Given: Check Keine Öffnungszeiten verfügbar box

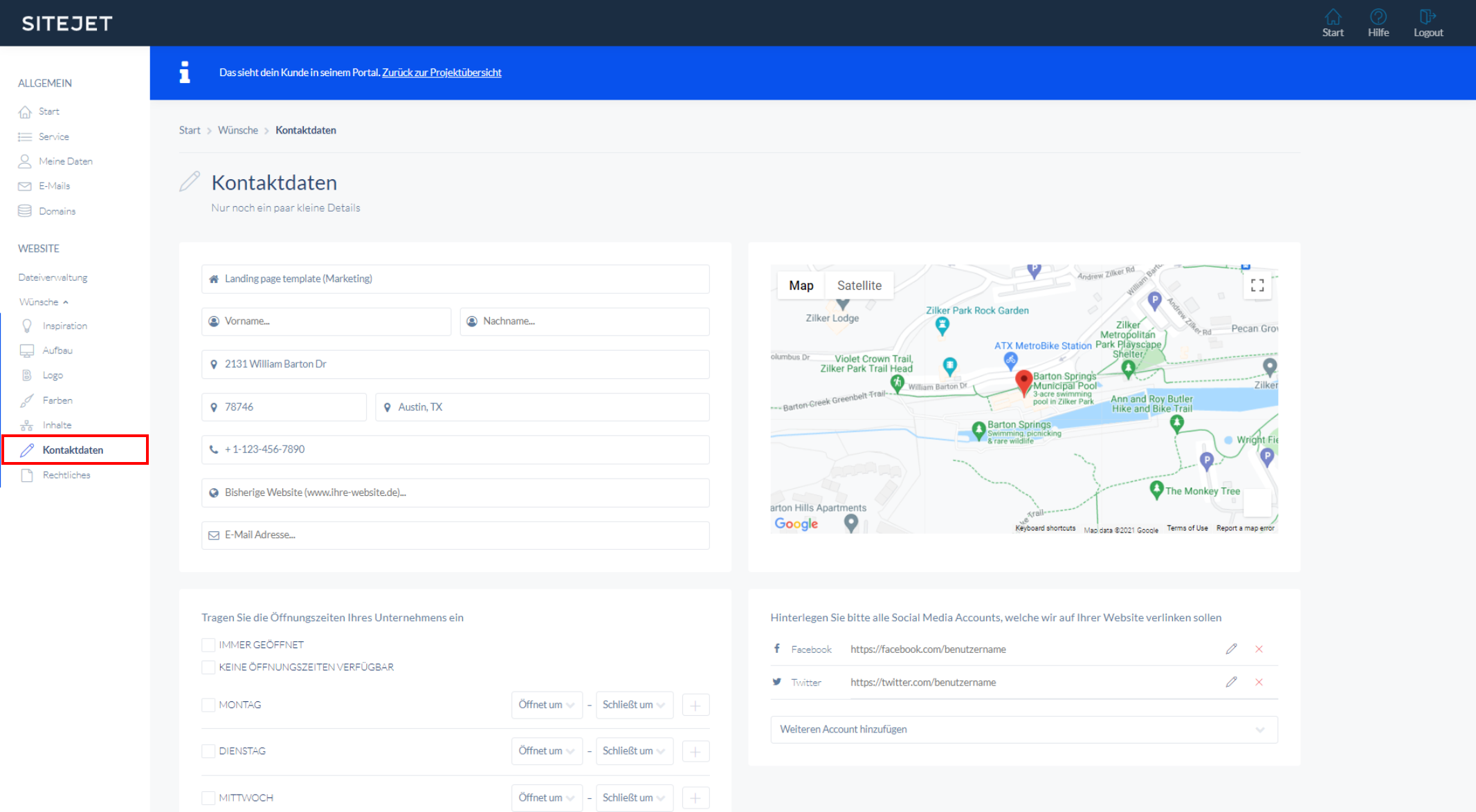Looking at the screenshot, I should 208,667.
